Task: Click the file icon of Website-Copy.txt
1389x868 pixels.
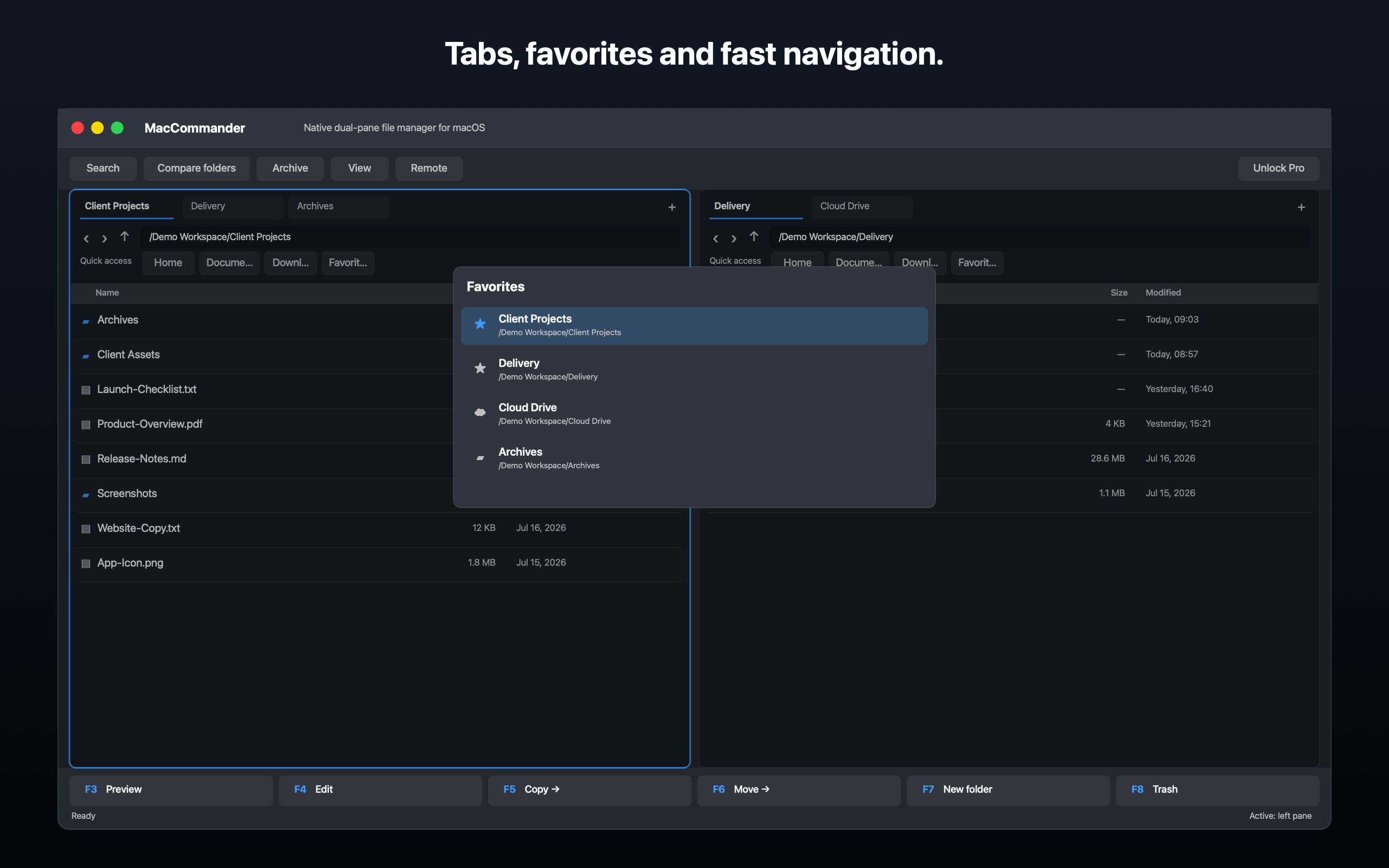Action: click(x=85, y=529)
